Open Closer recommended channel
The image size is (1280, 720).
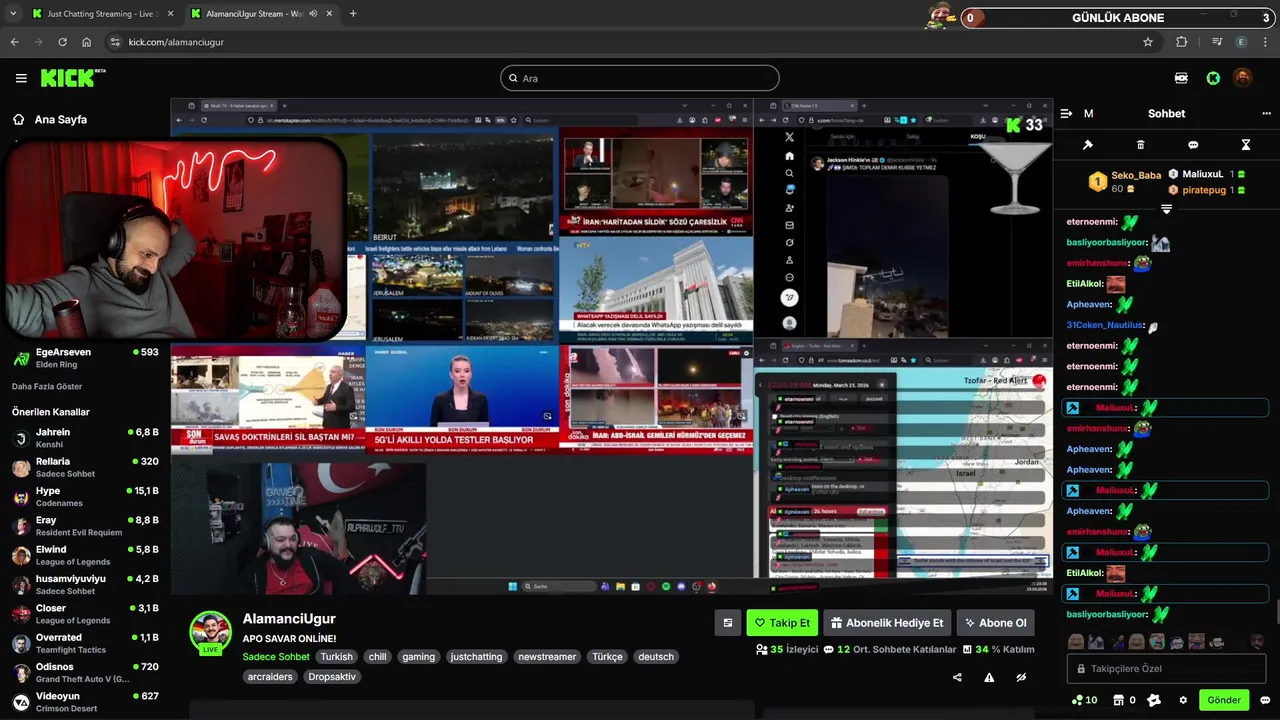coord(85,614)
